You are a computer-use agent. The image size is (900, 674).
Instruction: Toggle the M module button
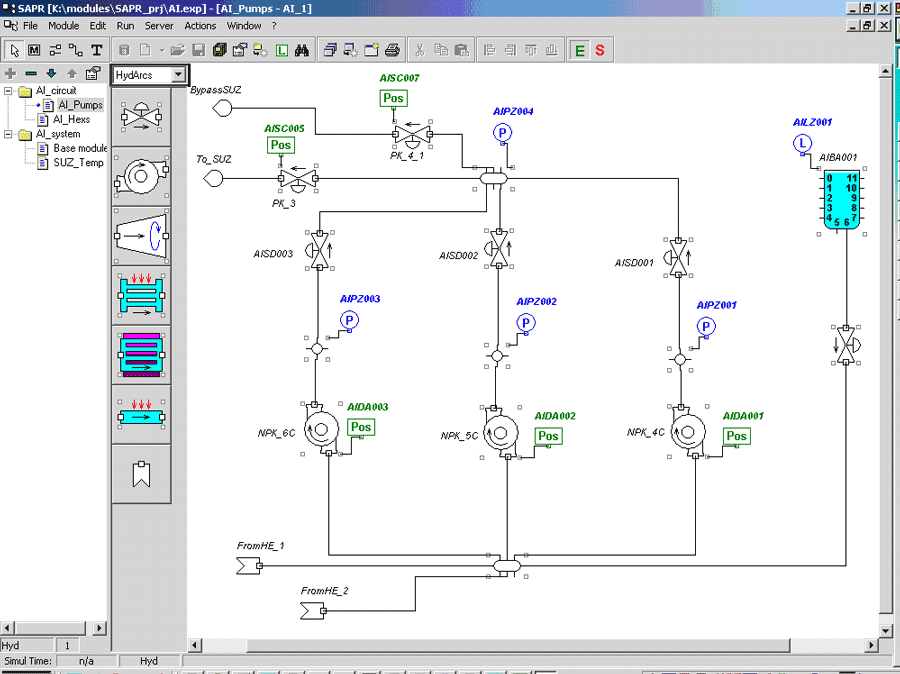34,51
